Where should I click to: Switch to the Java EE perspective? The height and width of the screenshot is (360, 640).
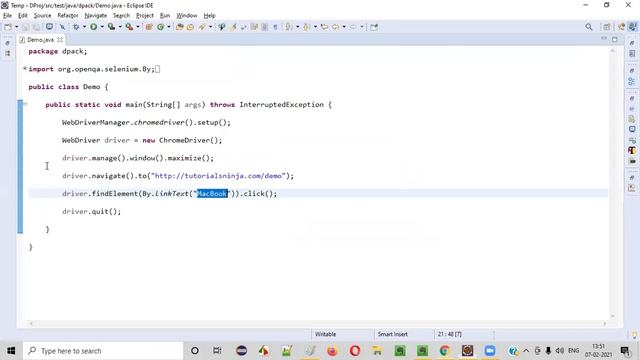[622, 27]
